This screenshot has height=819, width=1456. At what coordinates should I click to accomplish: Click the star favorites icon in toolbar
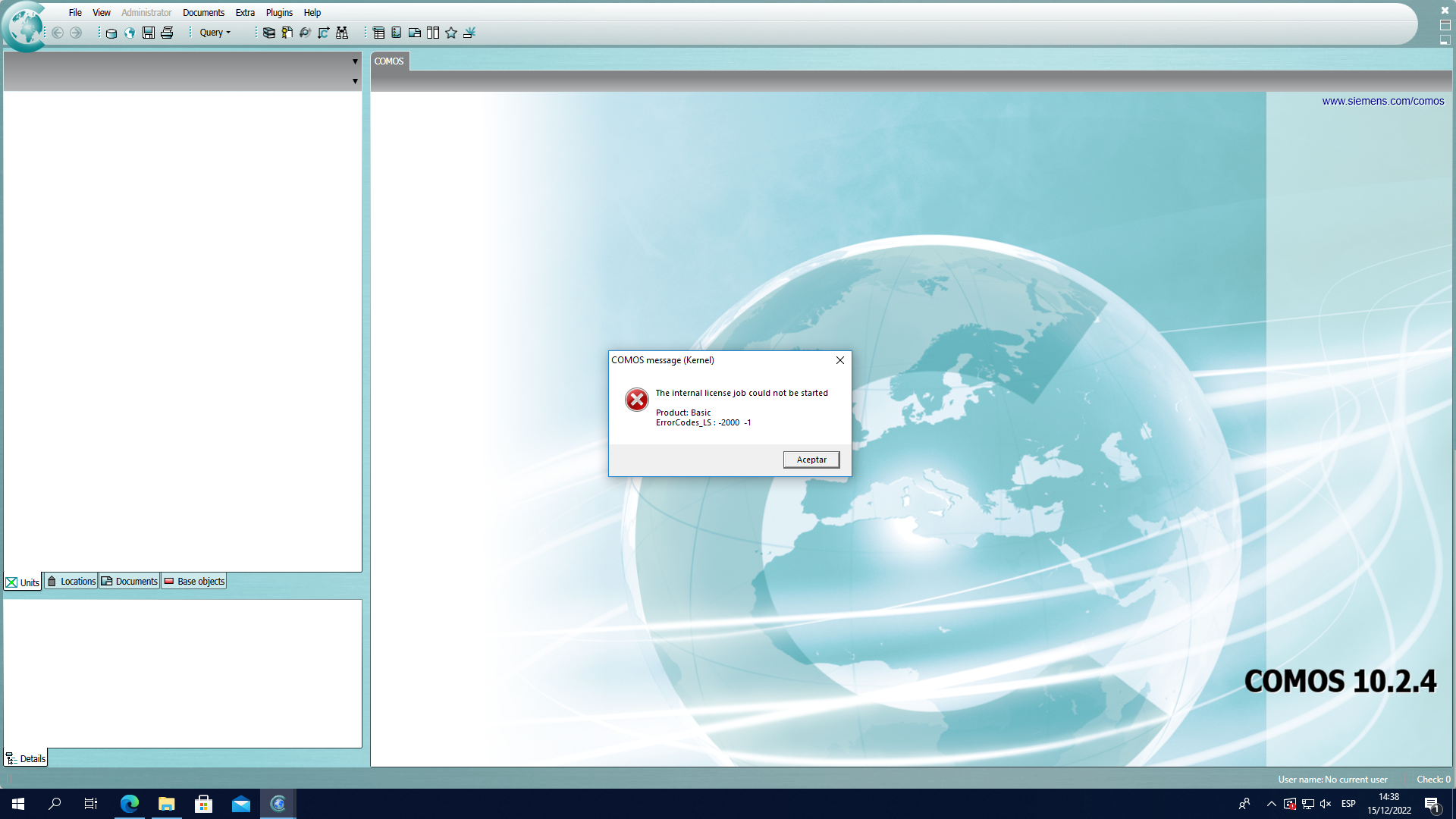[451, 33]
